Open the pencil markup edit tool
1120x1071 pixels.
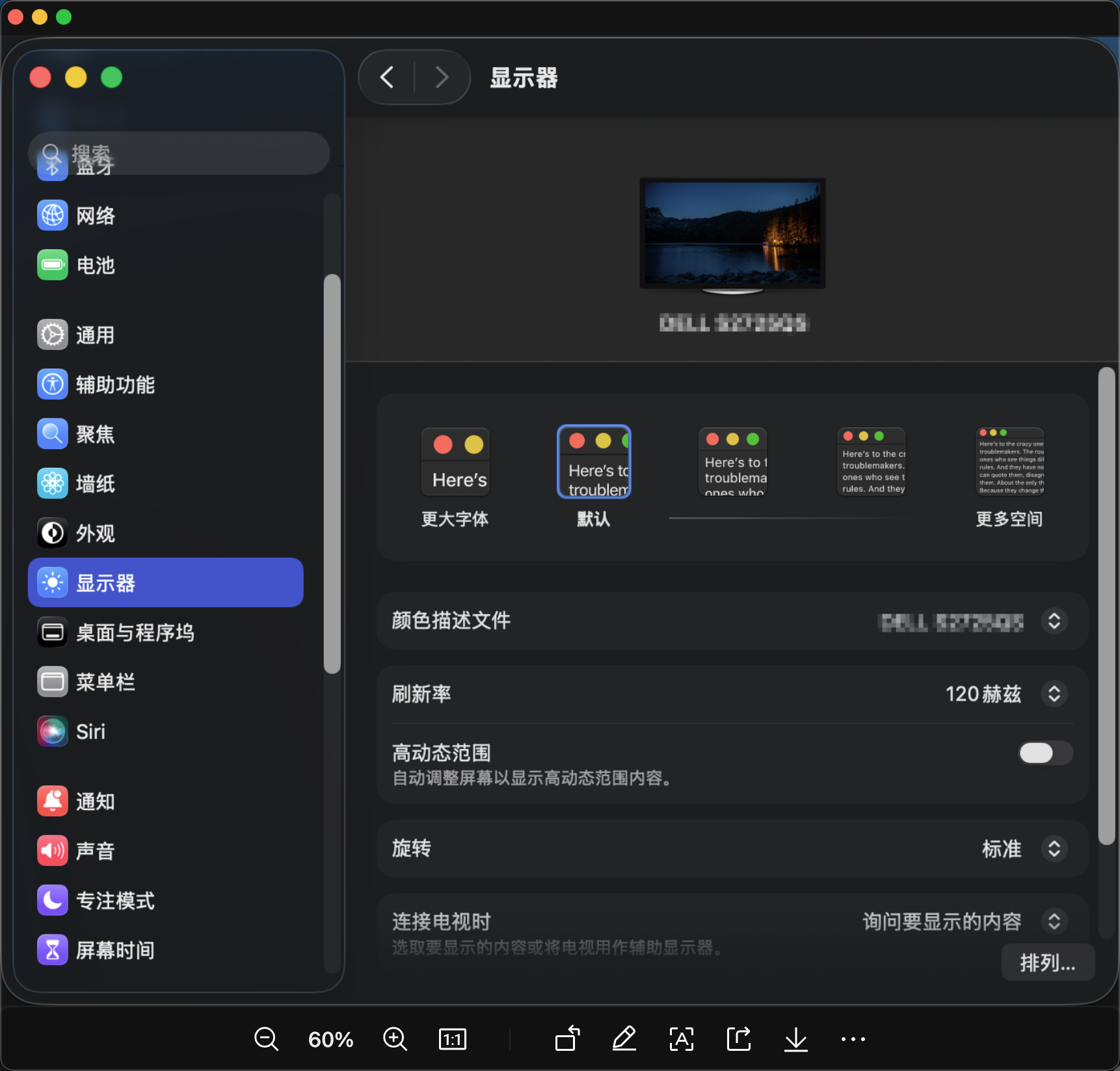pyautogui.click(x=624, y=1039)
